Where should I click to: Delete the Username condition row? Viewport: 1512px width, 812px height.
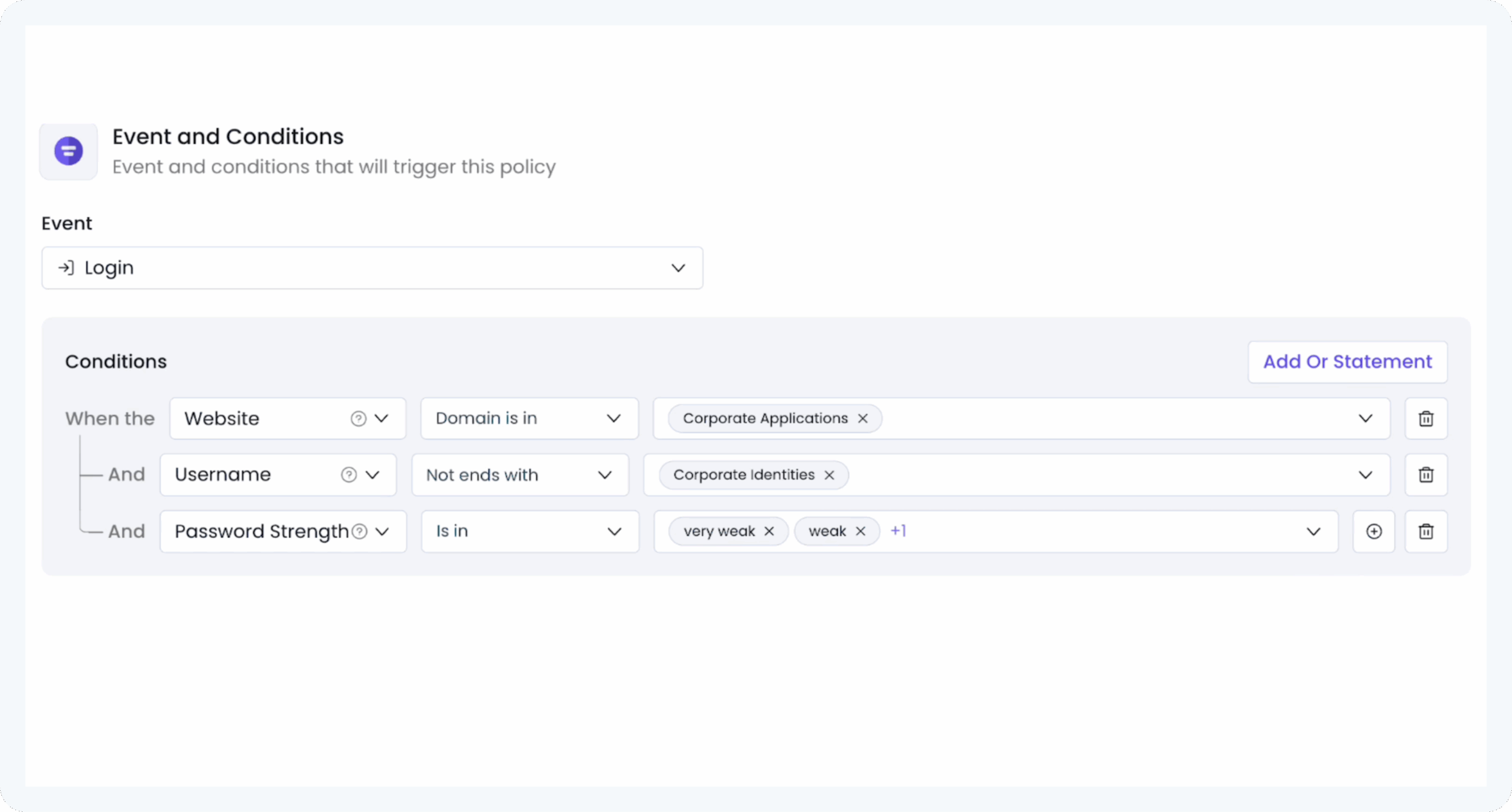pyautogui.click(x=1426, y=475)
